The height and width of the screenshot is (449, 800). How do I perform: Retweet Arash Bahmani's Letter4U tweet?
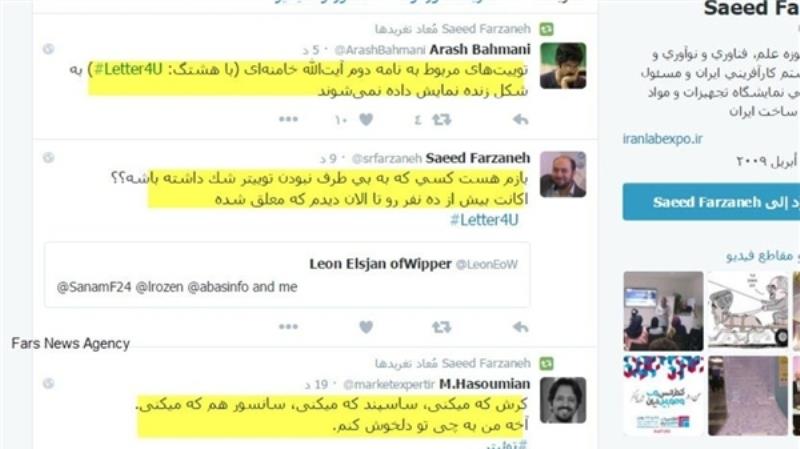(441, 120)
